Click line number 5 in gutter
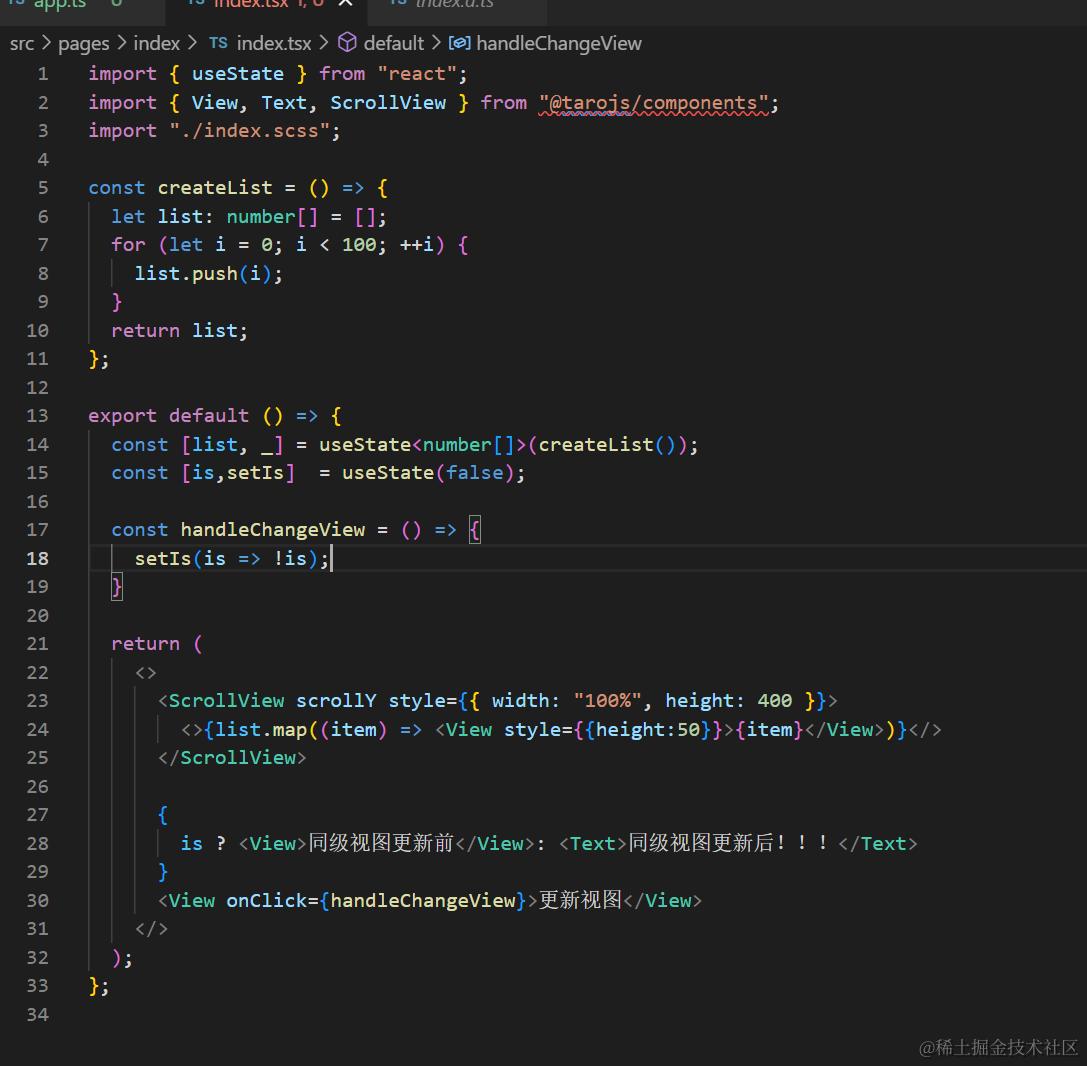This screenshot has width=1087, height=1066. click(43, 188)
